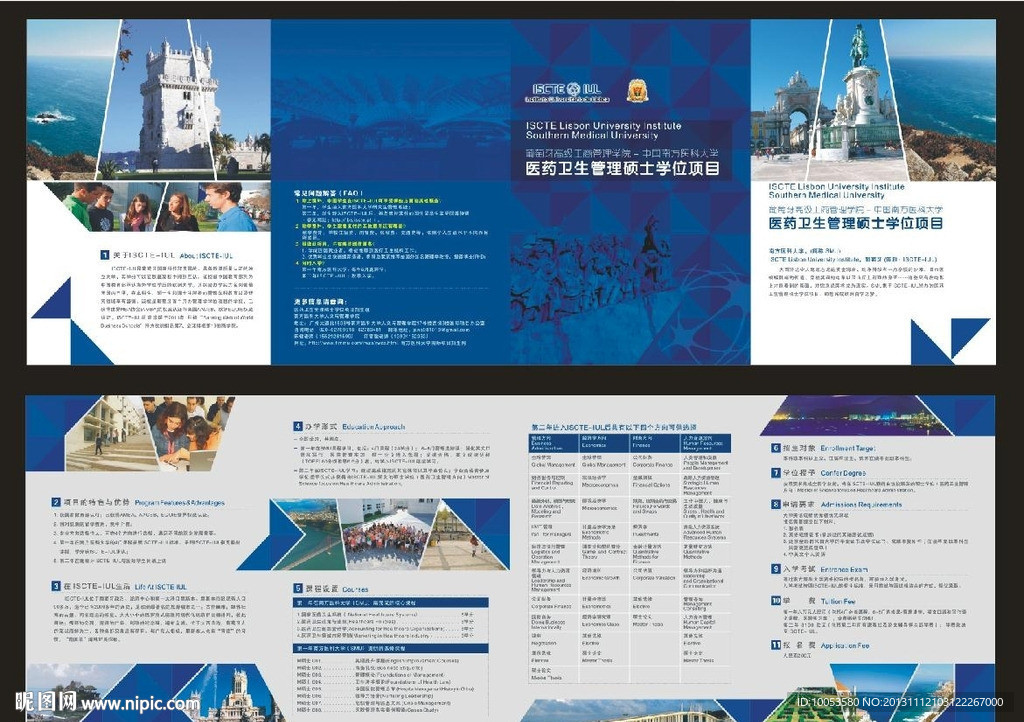
Task: Click the number 8 badge beside Admissions Requirements
Action: 776,504
